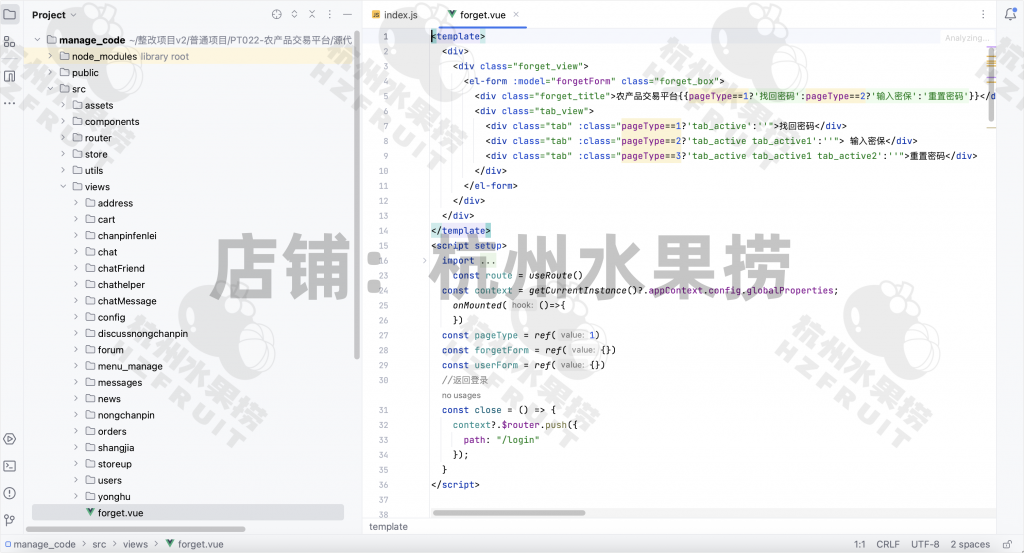
Task: Expand the components folder
Action: point(63,121)
